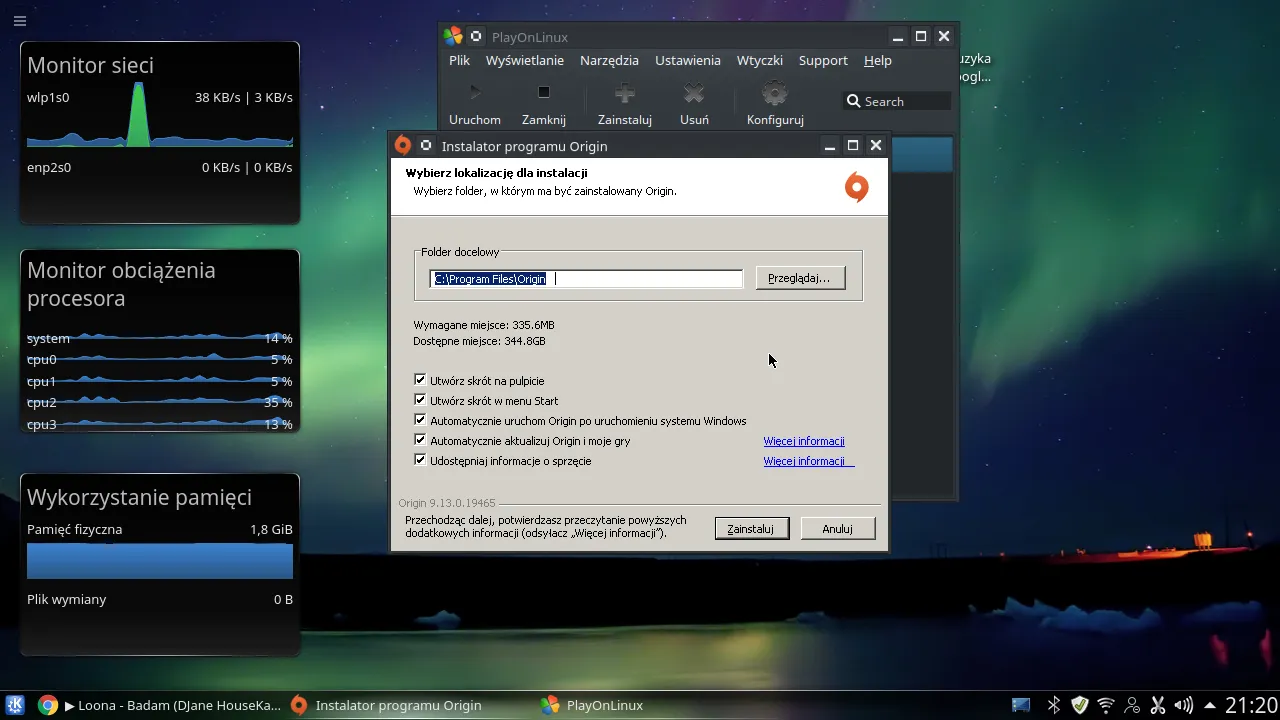The image size is (1280, 720).
Task: Toggle Udostępniaj informacje o sprzęcie checkbox
Action: 420,460
